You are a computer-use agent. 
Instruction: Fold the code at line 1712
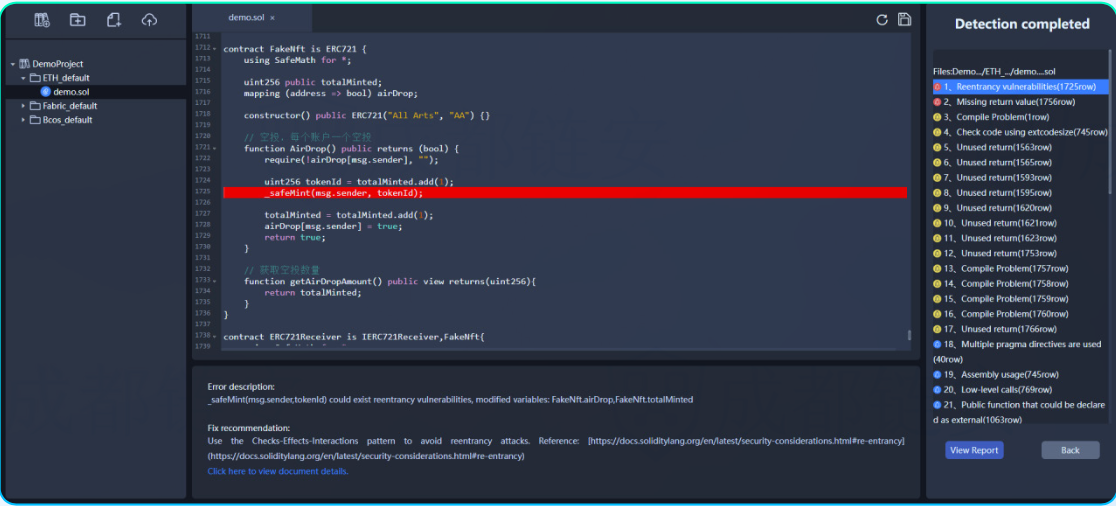coord(215,48)
